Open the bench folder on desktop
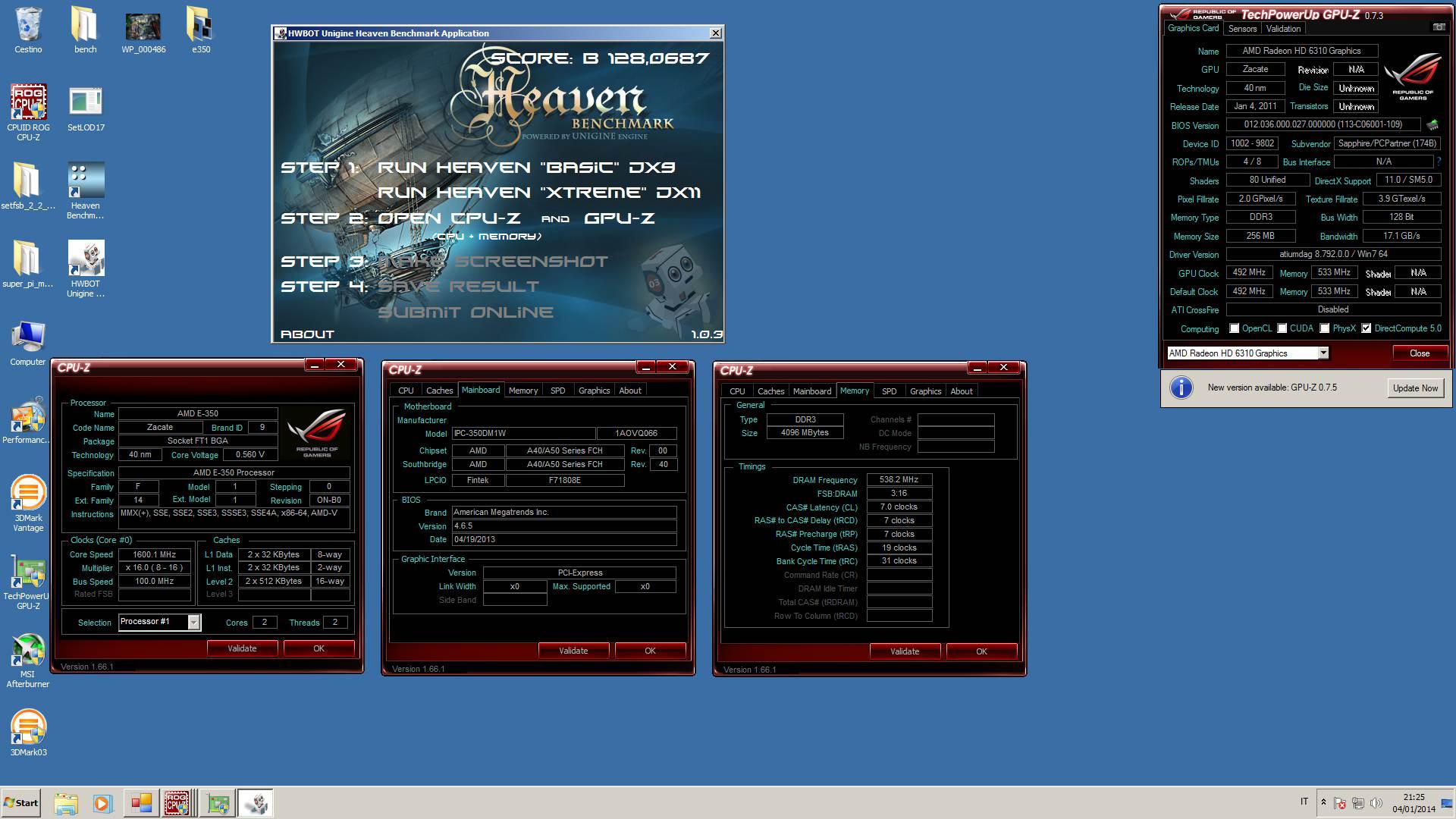 click(85, 30)
